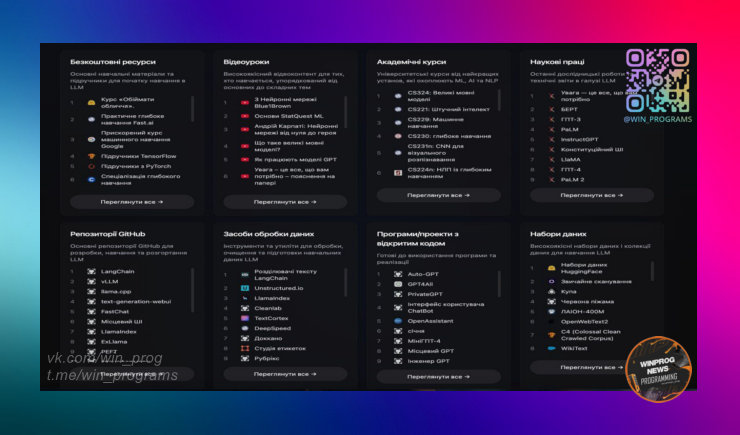
Task: Click the Coursera icon beside Спеціалізація глибокого навчання
Action: coord(92,179)
